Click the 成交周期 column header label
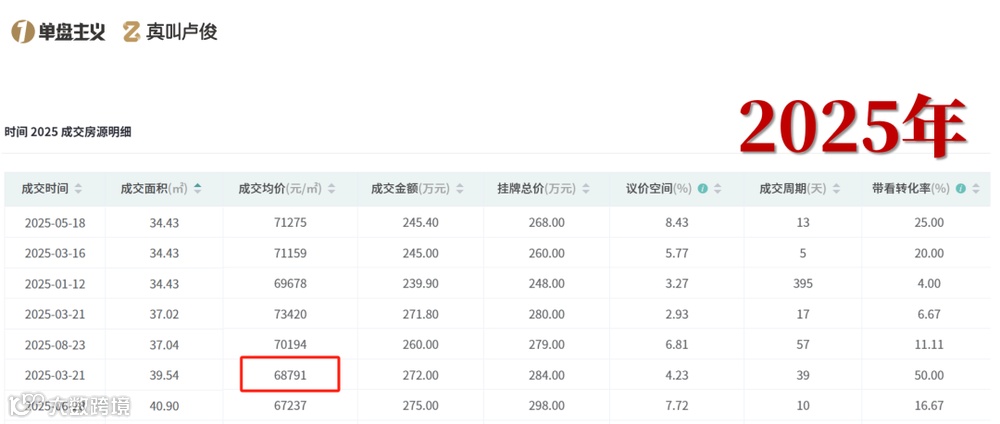The image size is (1000, 424). click(x=793, y=189)
